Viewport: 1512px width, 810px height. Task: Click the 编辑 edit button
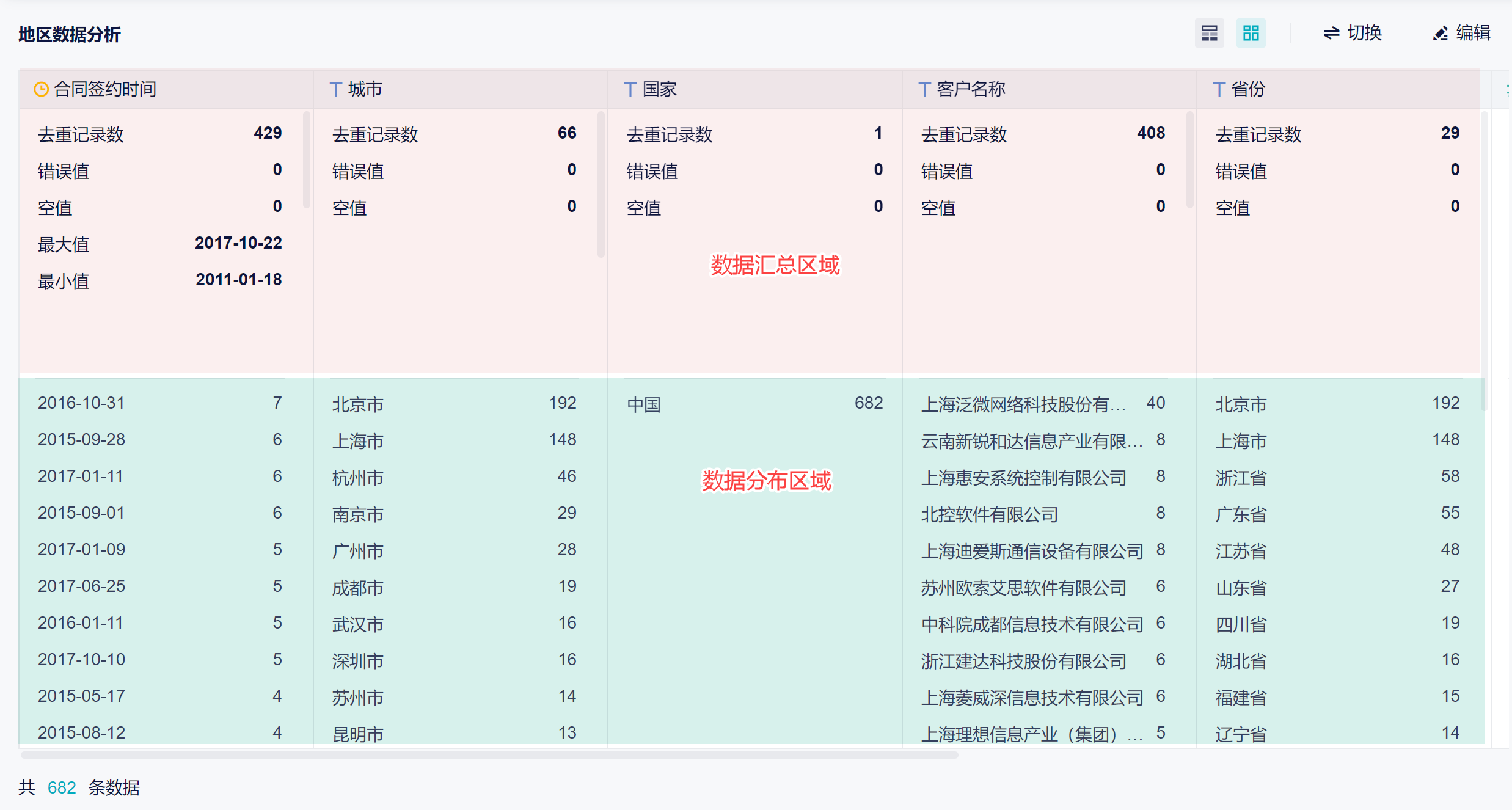pyautogui.click(x=1462, y=33)
